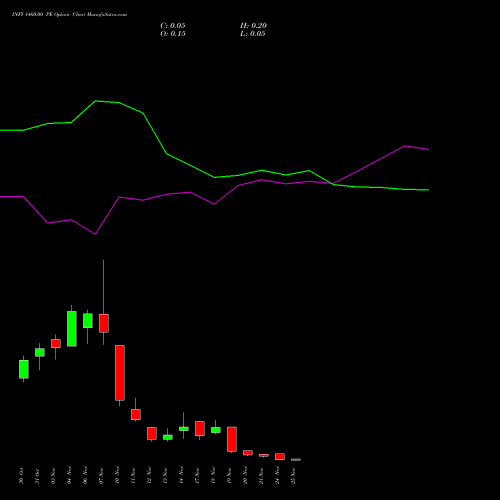Click the "21 Nov" date label

tap(261, 476)
